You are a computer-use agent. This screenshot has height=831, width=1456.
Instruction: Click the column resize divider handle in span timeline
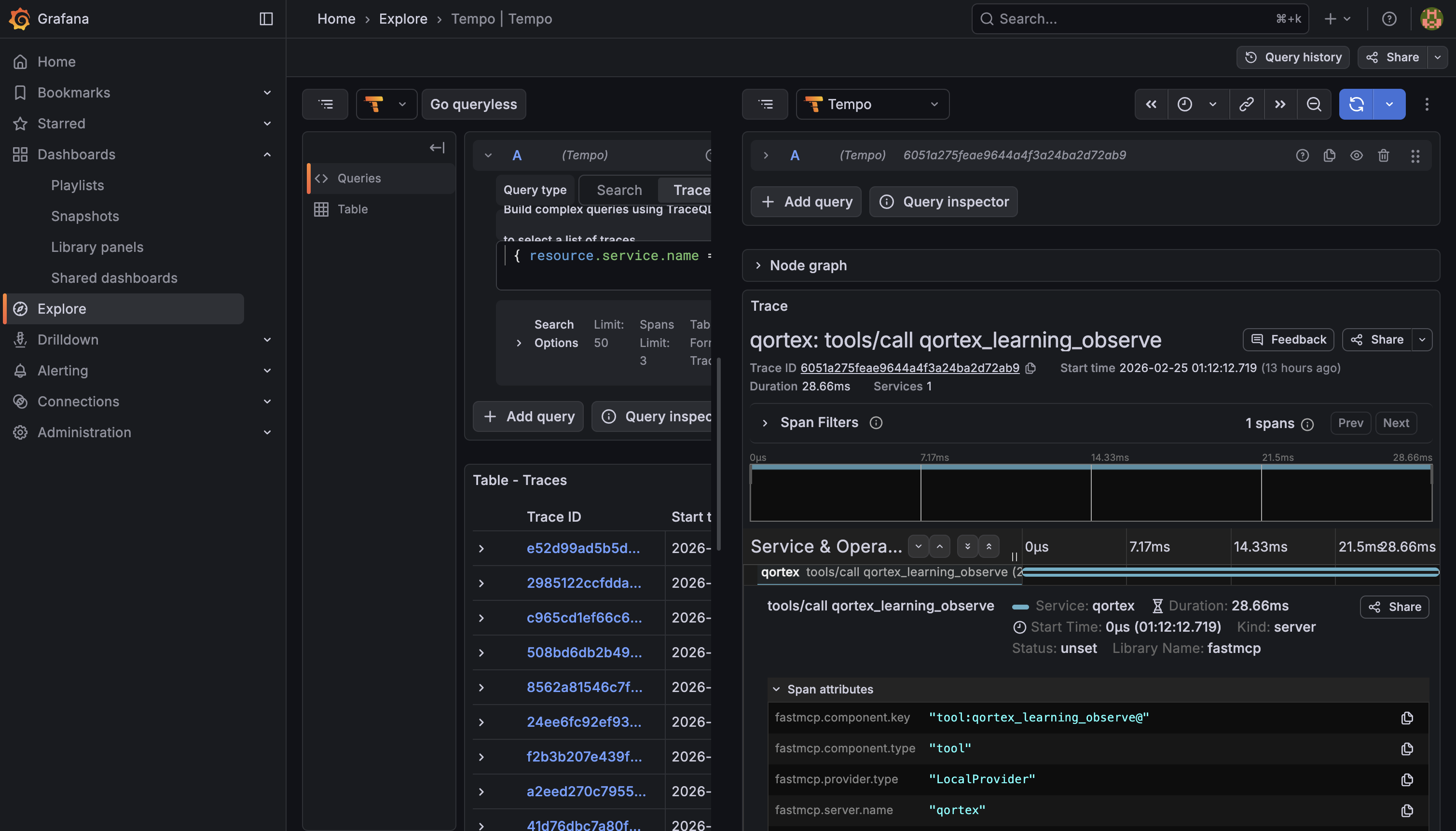pos(1015,556)
